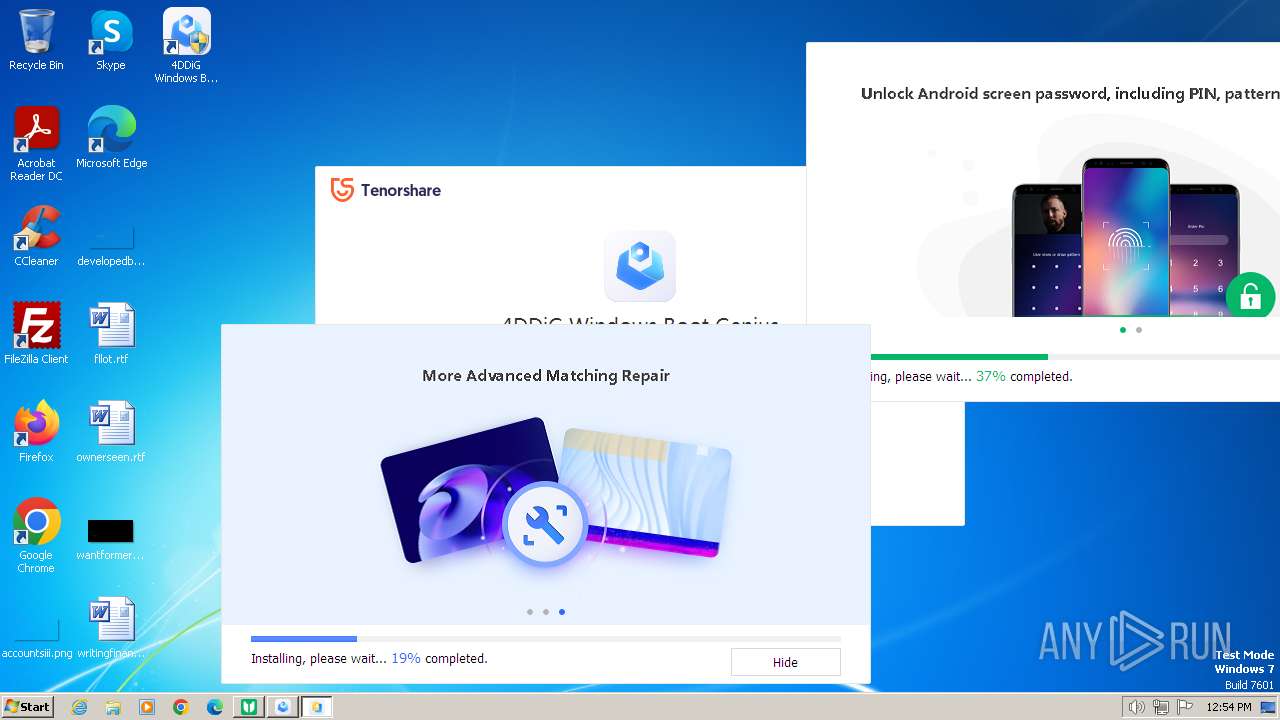
Task: Switch to the active installer taskbar button
Action: (x=317, y=707)
